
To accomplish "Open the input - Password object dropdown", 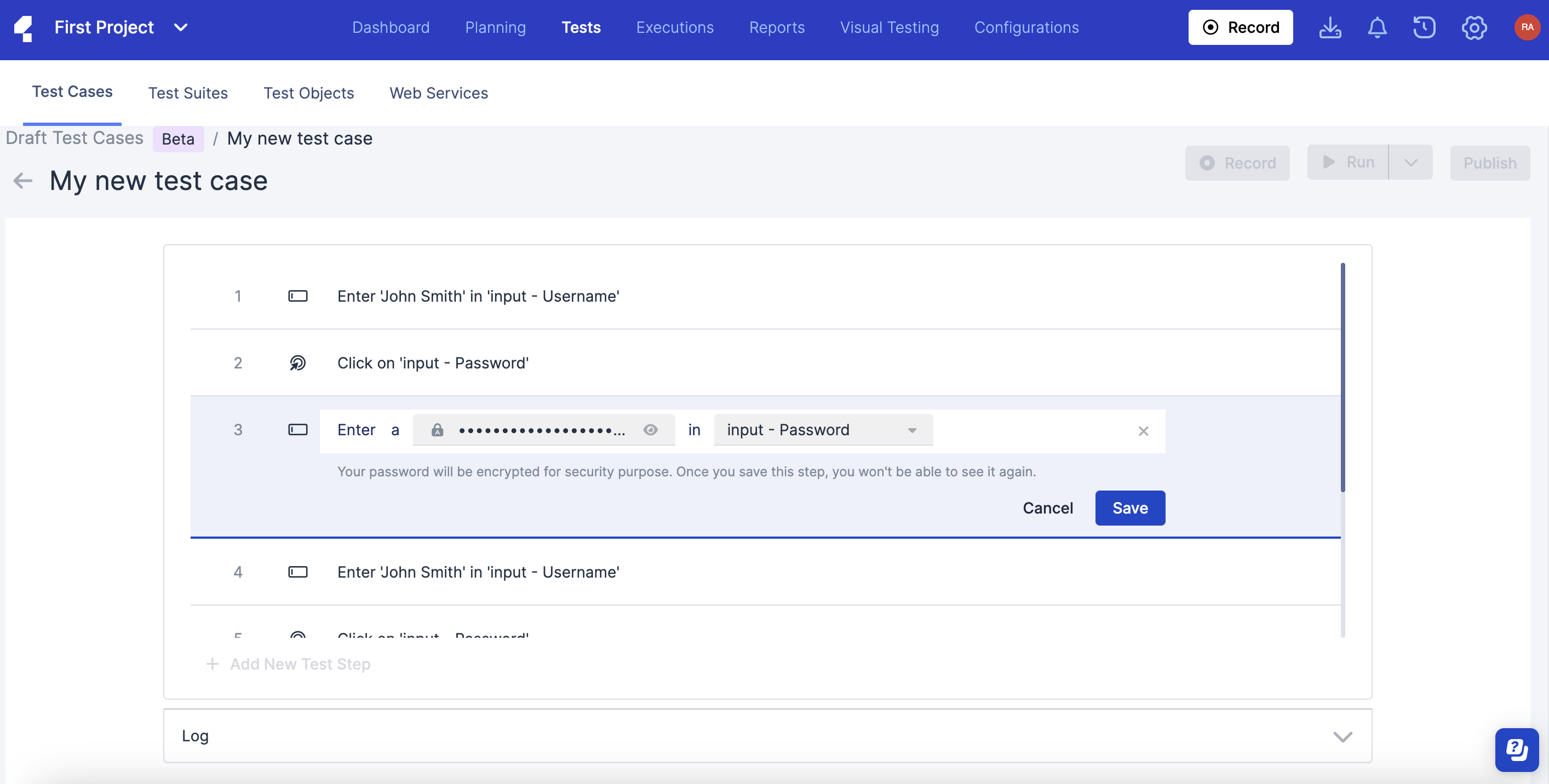I will [x=823, y=430].
